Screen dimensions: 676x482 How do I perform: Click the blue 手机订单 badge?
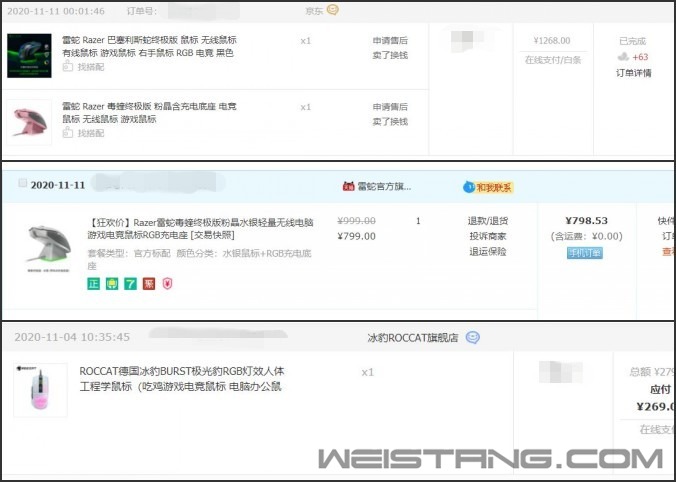coord(585,253)
